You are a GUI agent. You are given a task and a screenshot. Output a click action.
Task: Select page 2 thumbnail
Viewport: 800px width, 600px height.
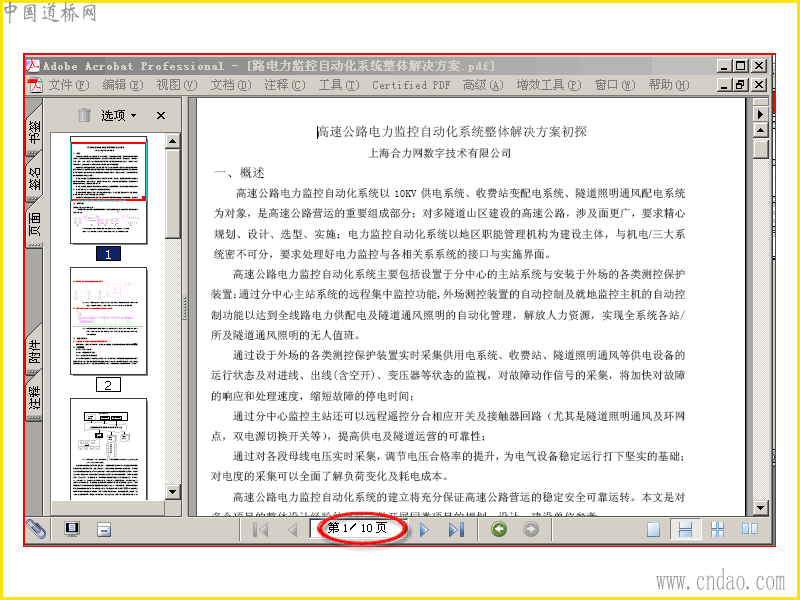(x=109, y=321)
